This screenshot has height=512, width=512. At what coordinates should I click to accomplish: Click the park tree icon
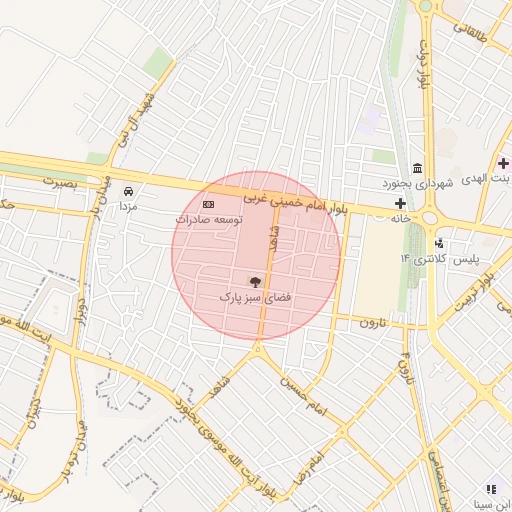coord(255,282)
